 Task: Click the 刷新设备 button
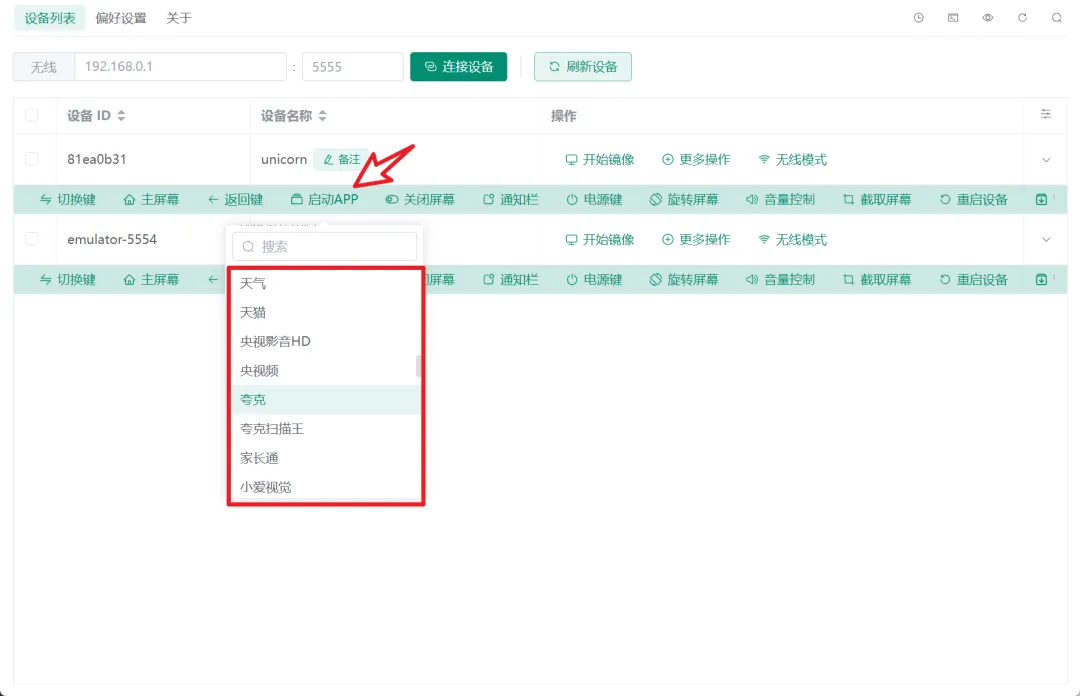pos(583,67)
